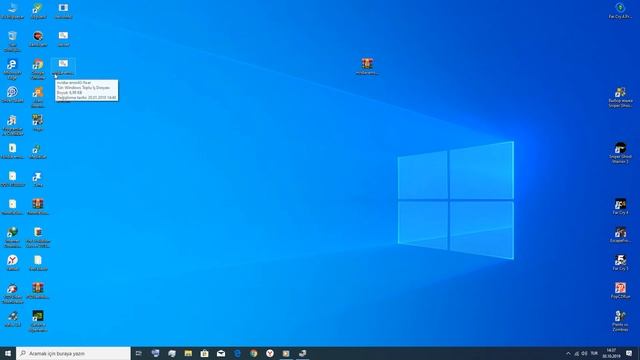Open Edge from the taskbar
This screenshot has height=360, width=640.
(237, 353)
